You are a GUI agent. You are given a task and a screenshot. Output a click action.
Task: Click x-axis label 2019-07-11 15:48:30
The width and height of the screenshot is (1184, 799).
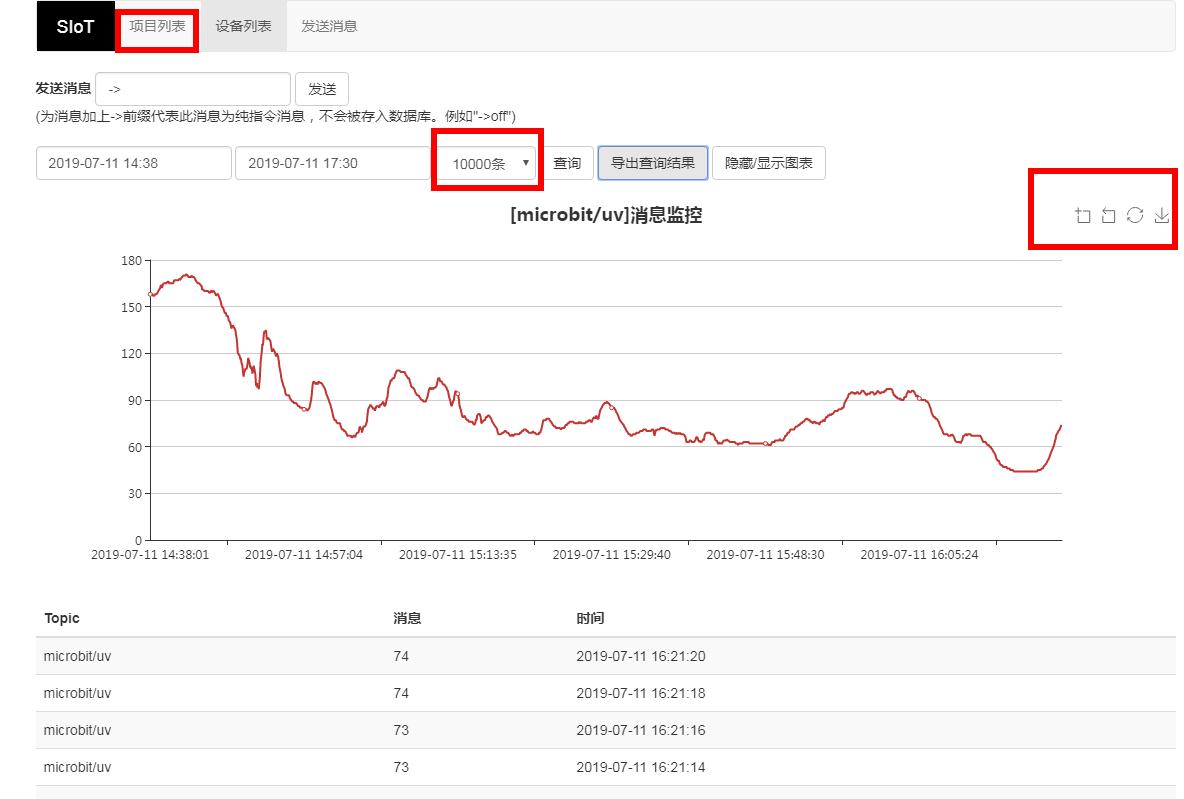point(765,554)
